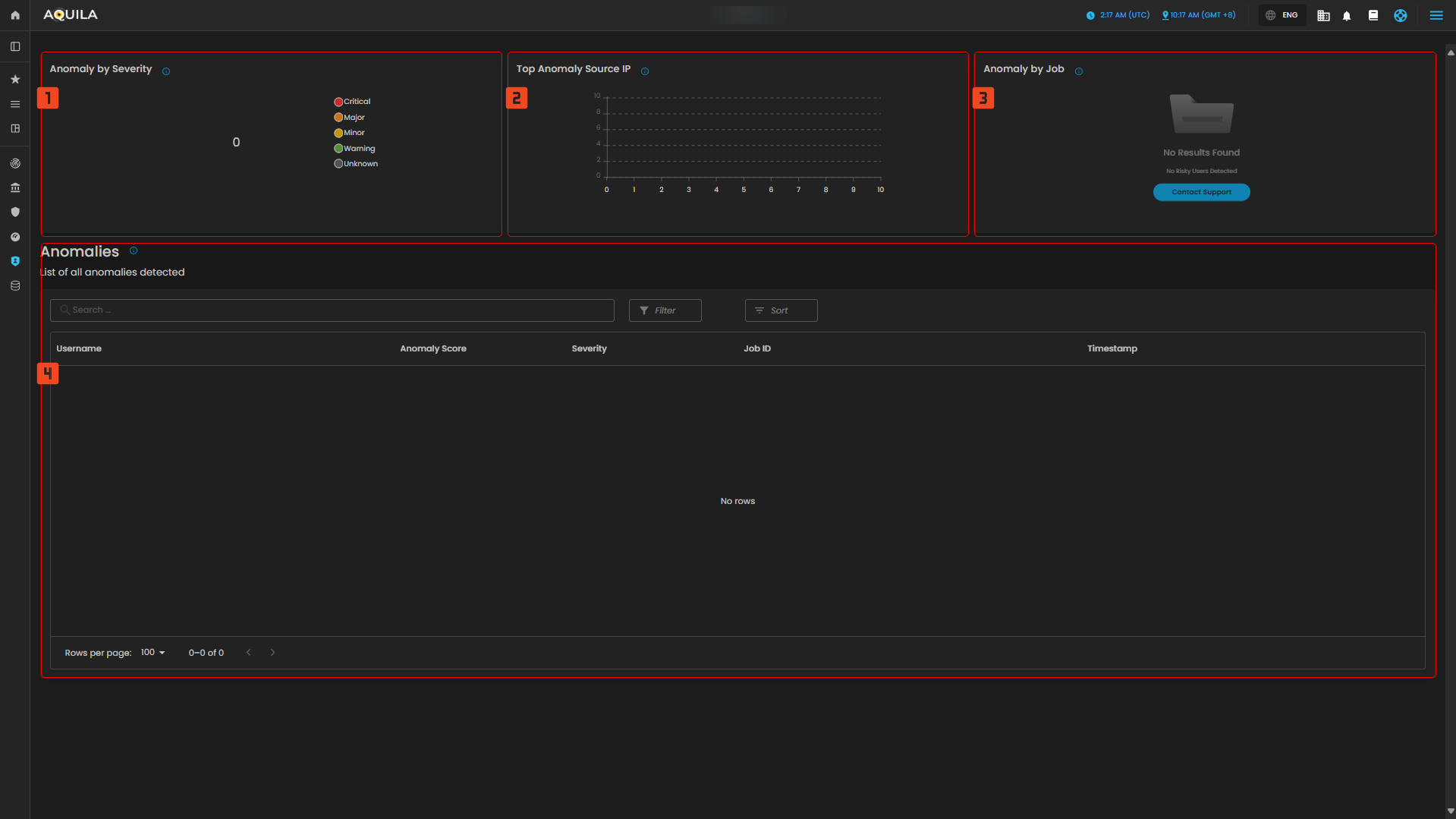Toggle the Critical legend item
Image resolution: width=1456 pixels, height=819 pixels.
tap(353, 102)
